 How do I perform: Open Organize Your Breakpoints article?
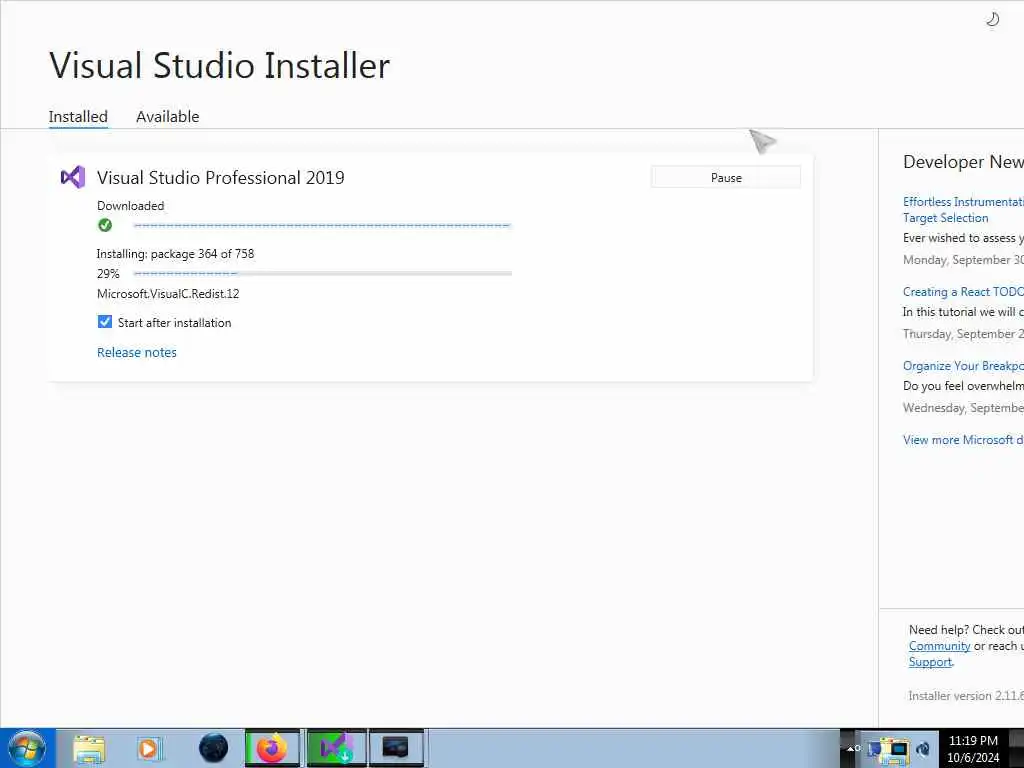[x=963, y=366]
